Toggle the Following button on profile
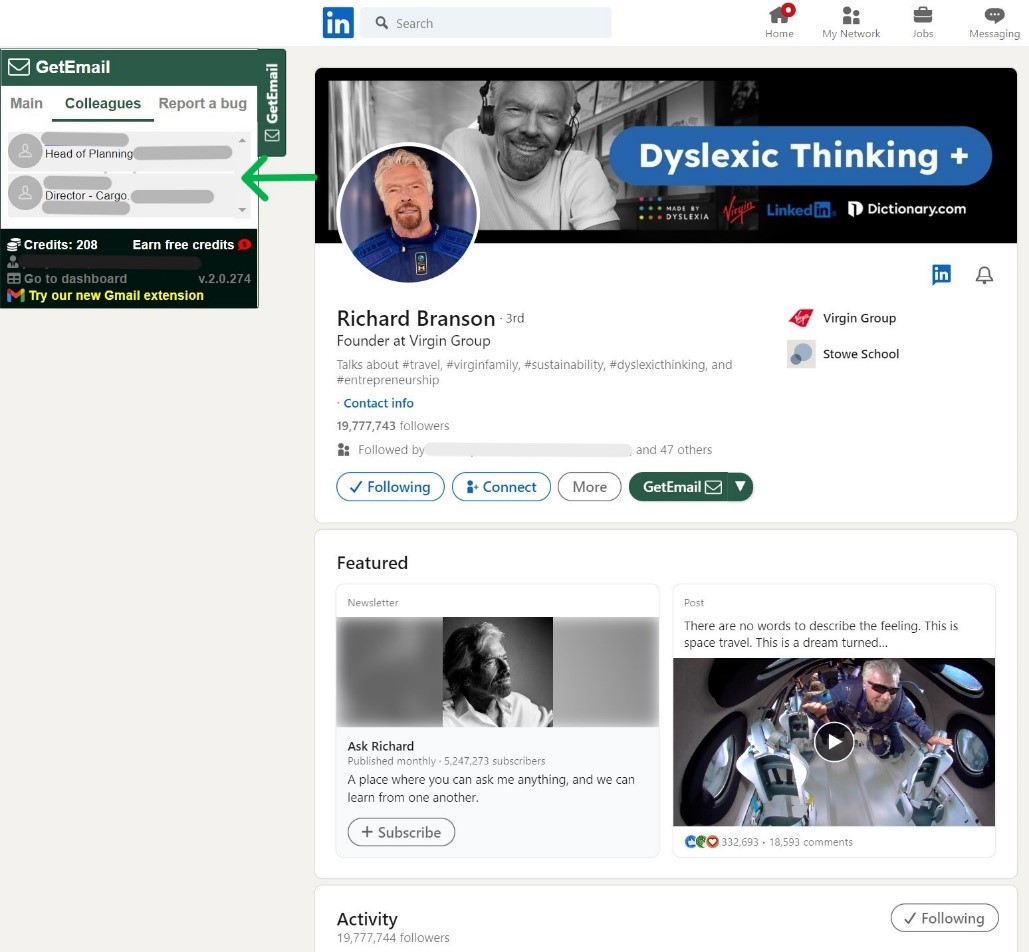 click(x=390, y=487)
